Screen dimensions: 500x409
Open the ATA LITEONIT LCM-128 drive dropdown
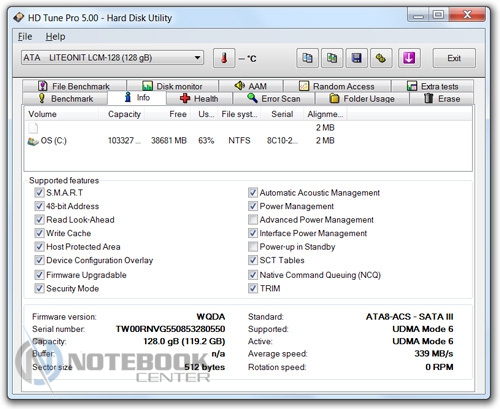(x=112, y=58)
